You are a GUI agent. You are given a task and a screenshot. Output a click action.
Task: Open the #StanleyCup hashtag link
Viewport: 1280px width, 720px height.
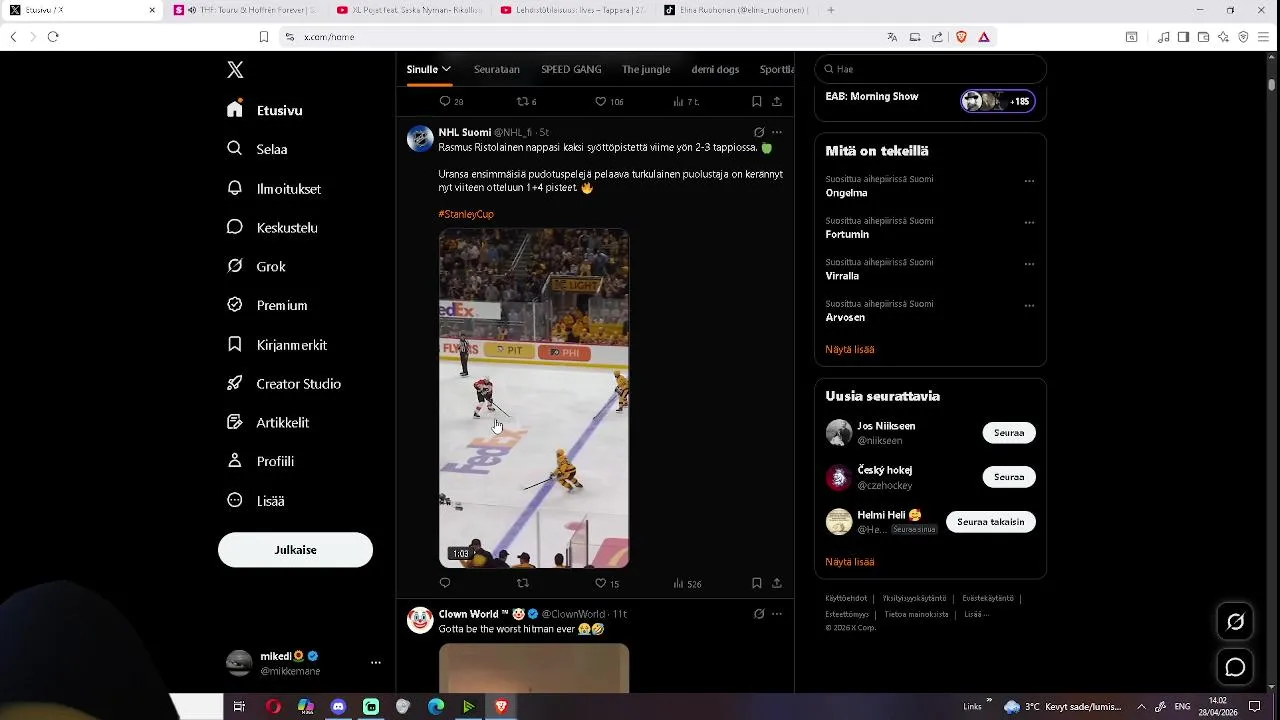coord(466,214)
